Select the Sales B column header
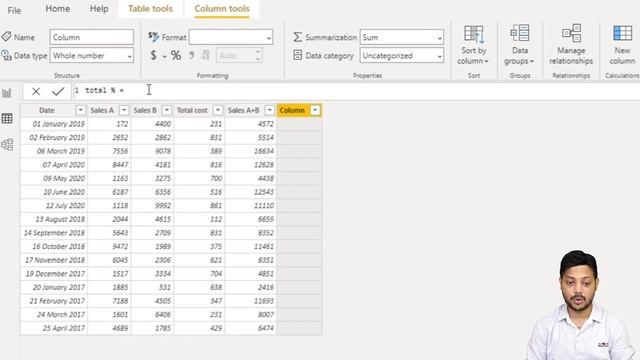The height and width of the screenshot is (360, 640). click(x=145, y=110)
